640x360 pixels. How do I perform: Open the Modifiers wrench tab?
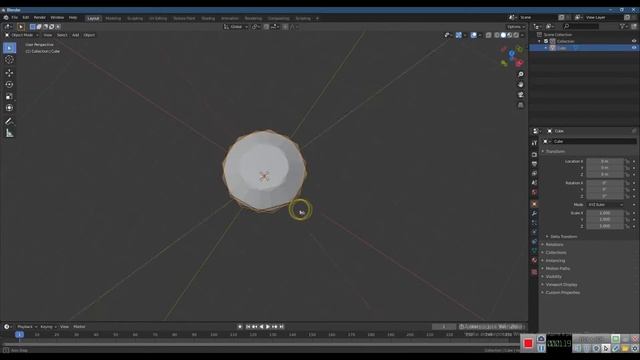(534, 213)
